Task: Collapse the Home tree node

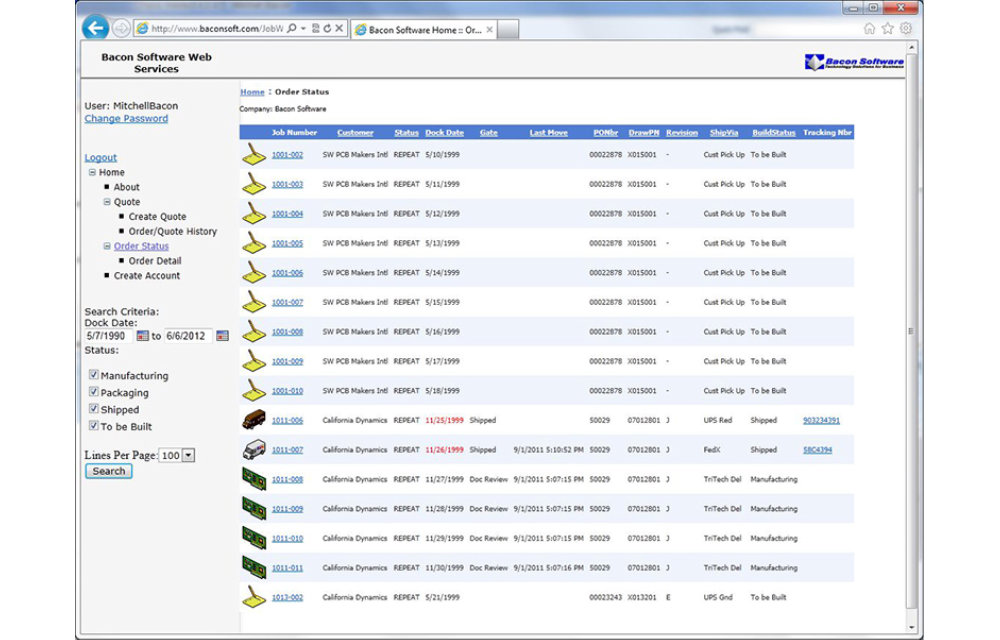Action: 92,172
